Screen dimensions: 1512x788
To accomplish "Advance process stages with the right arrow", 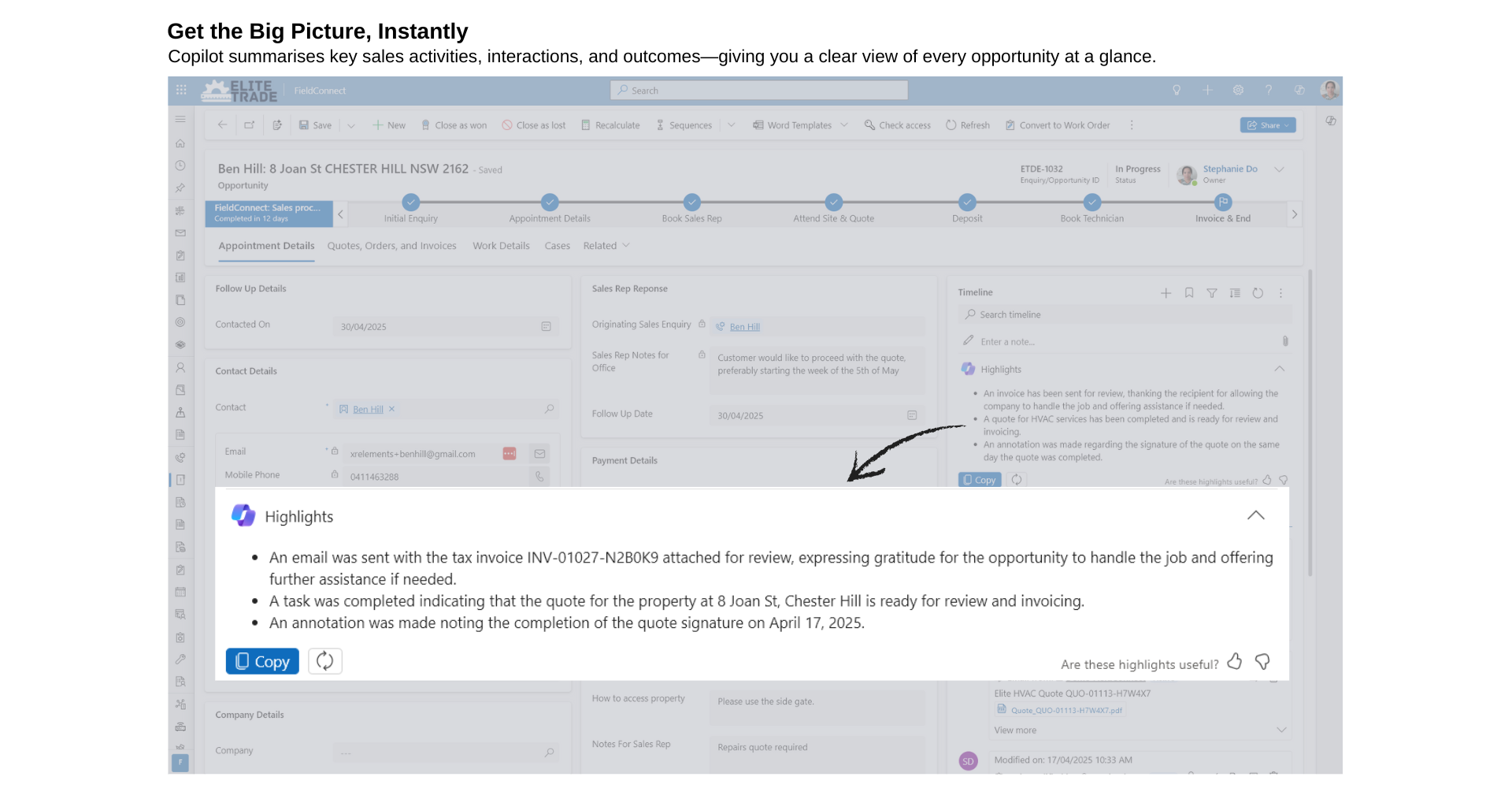I will (1294, 214).
